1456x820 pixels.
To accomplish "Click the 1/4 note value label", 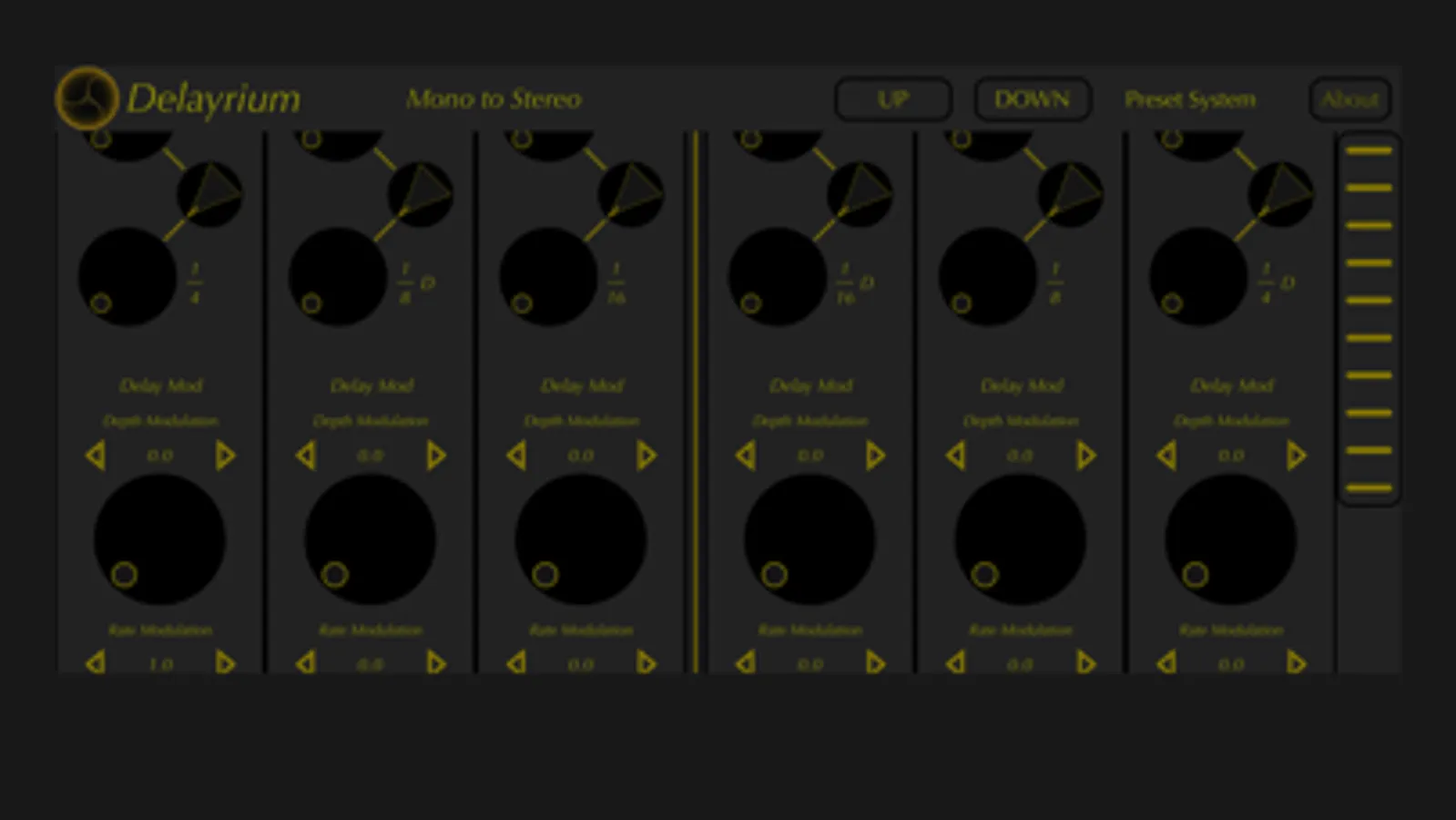I will click(194, 283).
